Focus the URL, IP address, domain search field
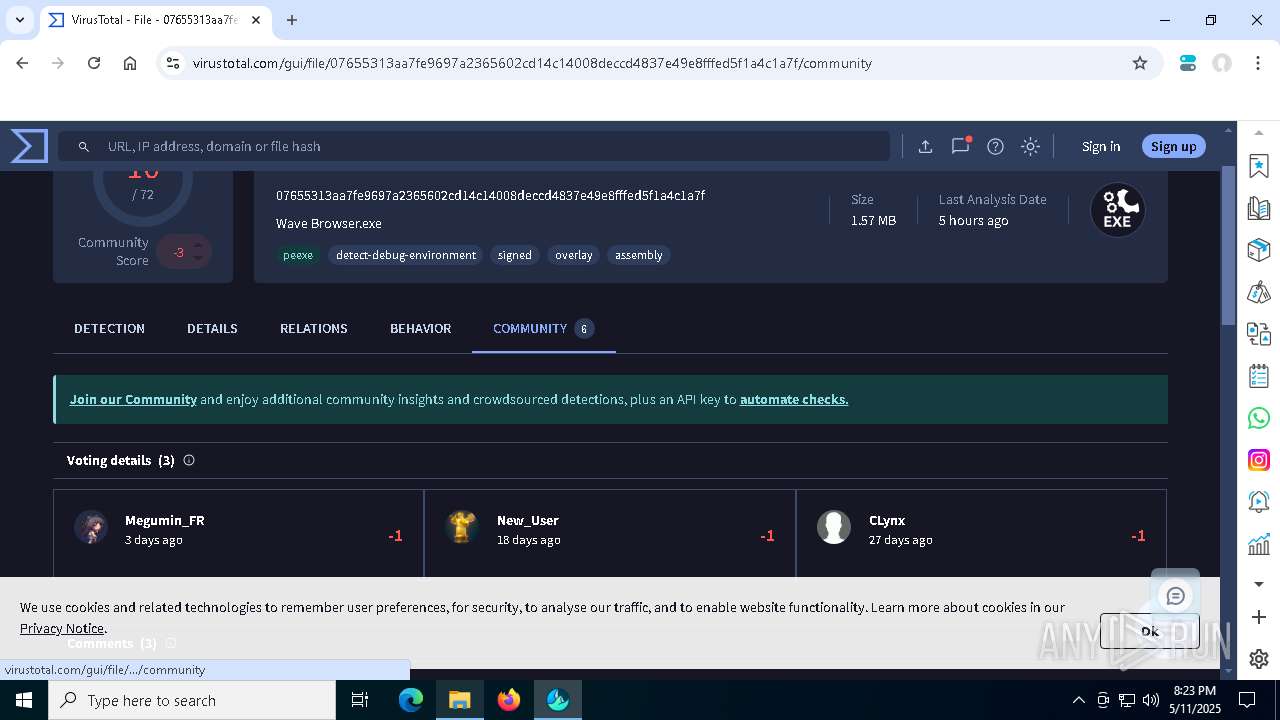The width and height of the screenshot is (1280, 720). click(x=474, y=146)
